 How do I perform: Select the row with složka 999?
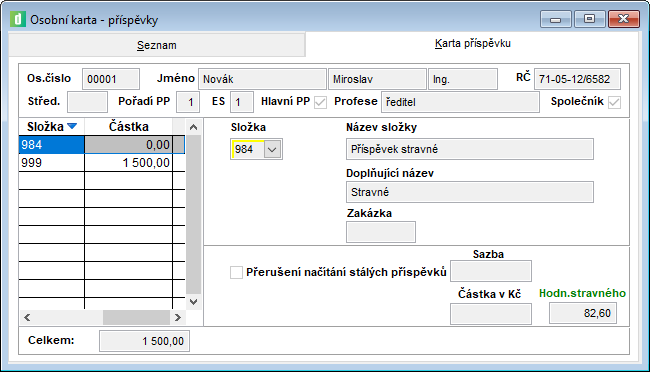click(102, 163)
